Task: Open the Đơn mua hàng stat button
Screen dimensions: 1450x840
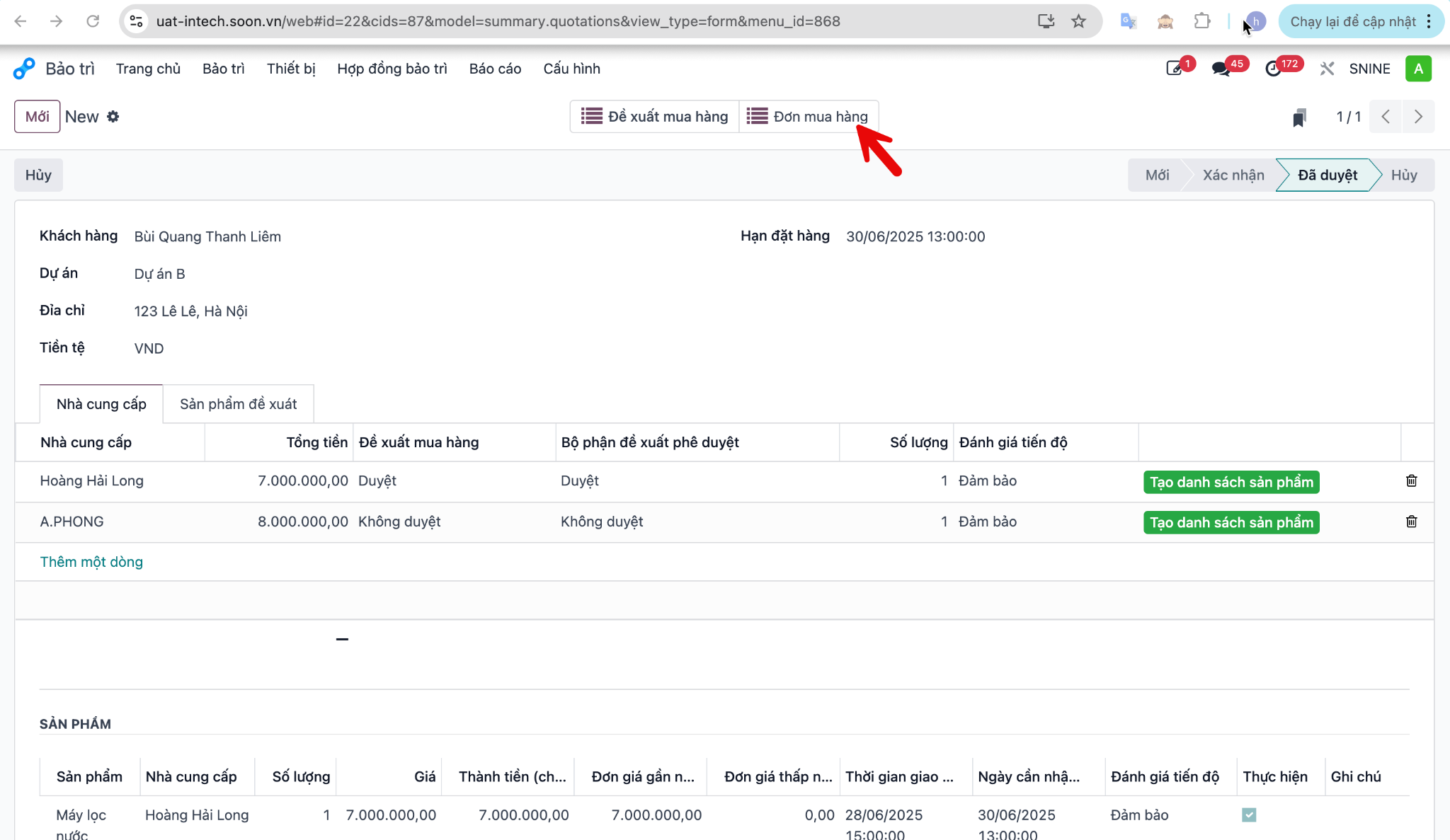Action: (x=808, y=117)
